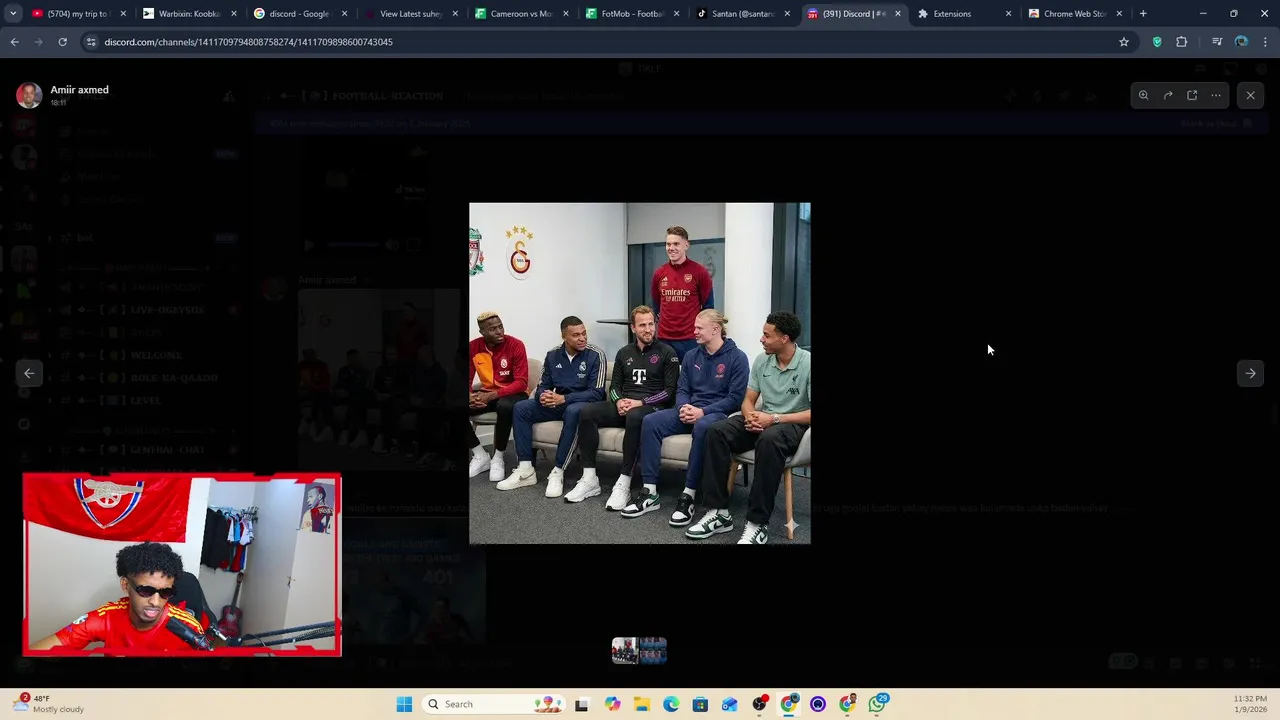
Task: Open OBS Studio from the taskbar
Action: coord(760,704)
